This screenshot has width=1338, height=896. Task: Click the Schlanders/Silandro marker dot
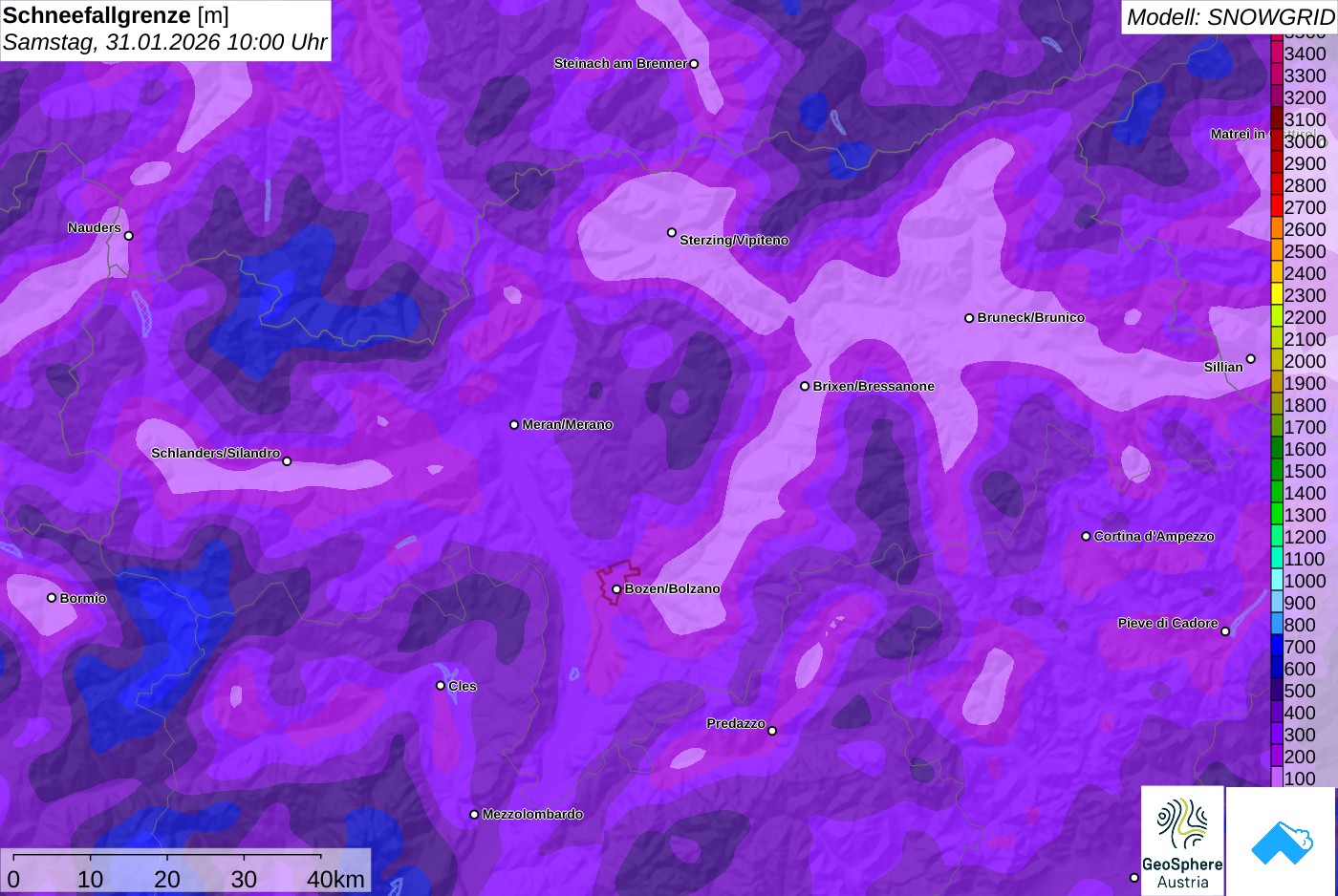(287, 461)
